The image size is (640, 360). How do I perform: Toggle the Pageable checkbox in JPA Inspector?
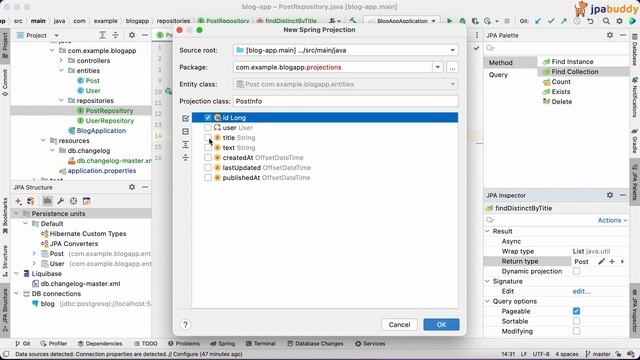[576, 311]
